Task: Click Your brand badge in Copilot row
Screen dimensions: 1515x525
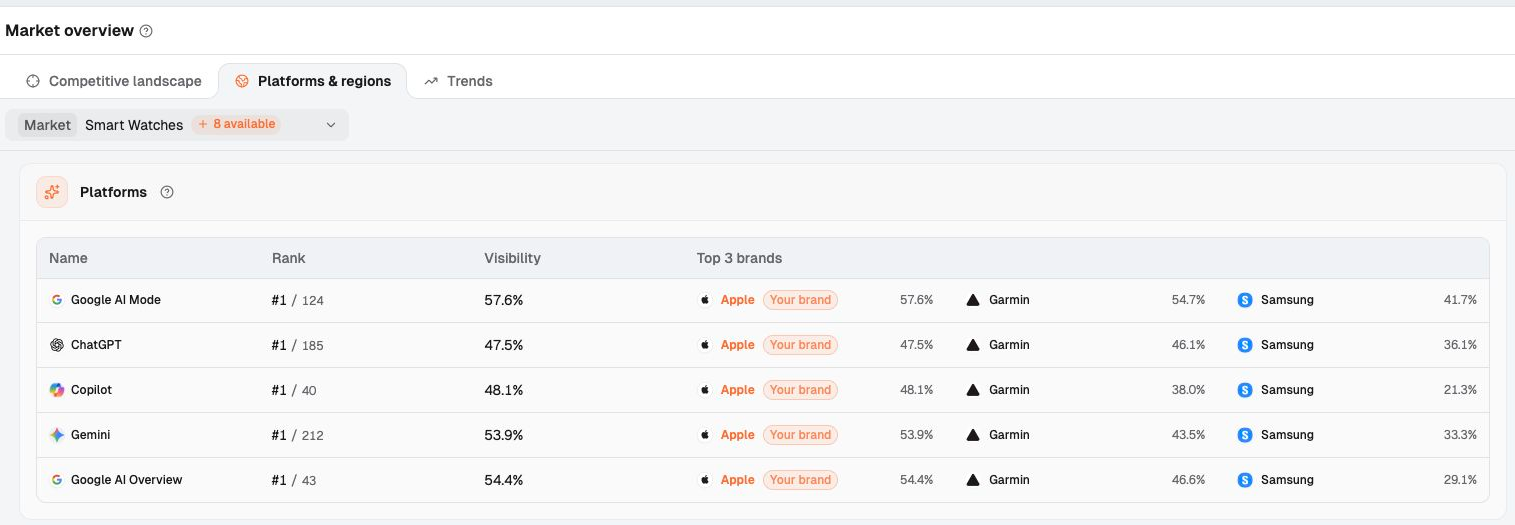Action: tap(800, 390)
